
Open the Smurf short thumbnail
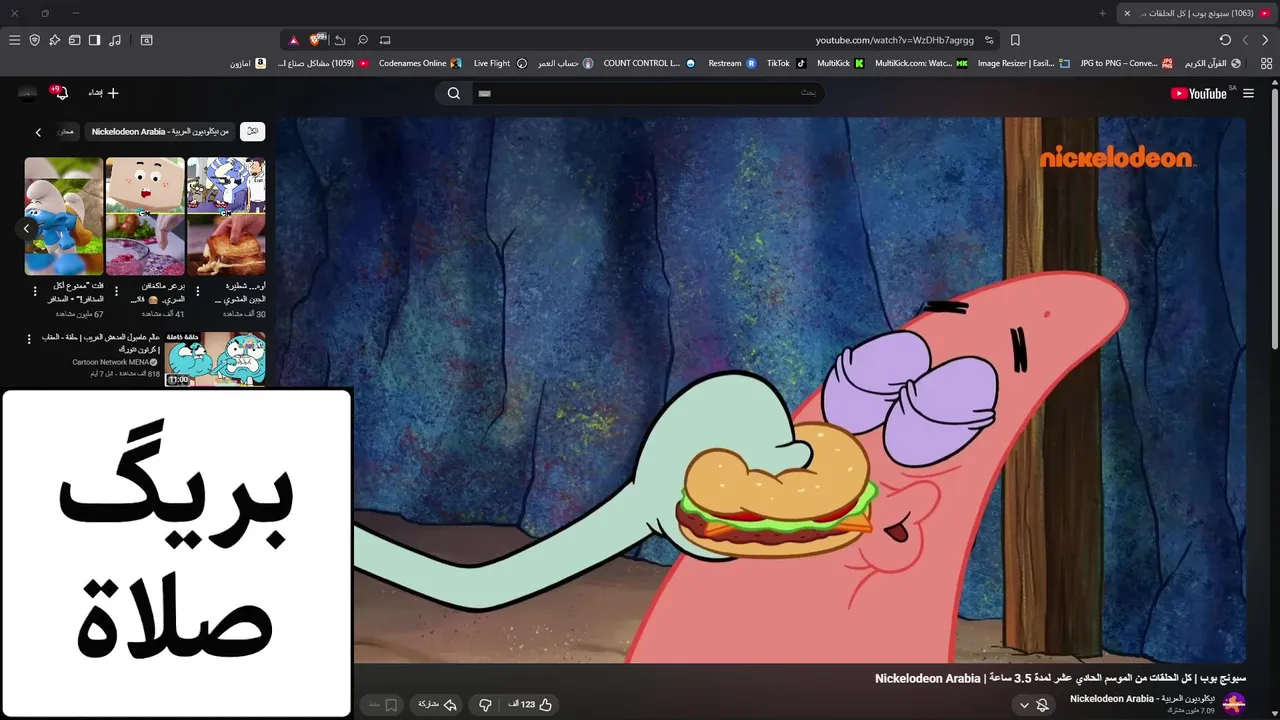click(x=64, y=216)
